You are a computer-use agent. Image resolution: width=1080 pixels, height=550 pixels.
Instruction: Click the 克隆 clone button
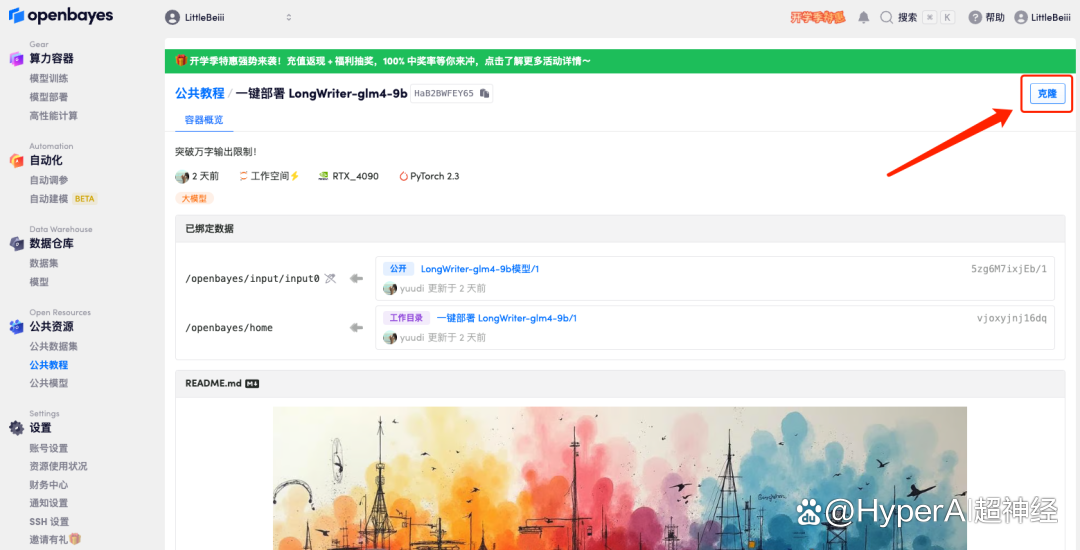coord(1047,94)
